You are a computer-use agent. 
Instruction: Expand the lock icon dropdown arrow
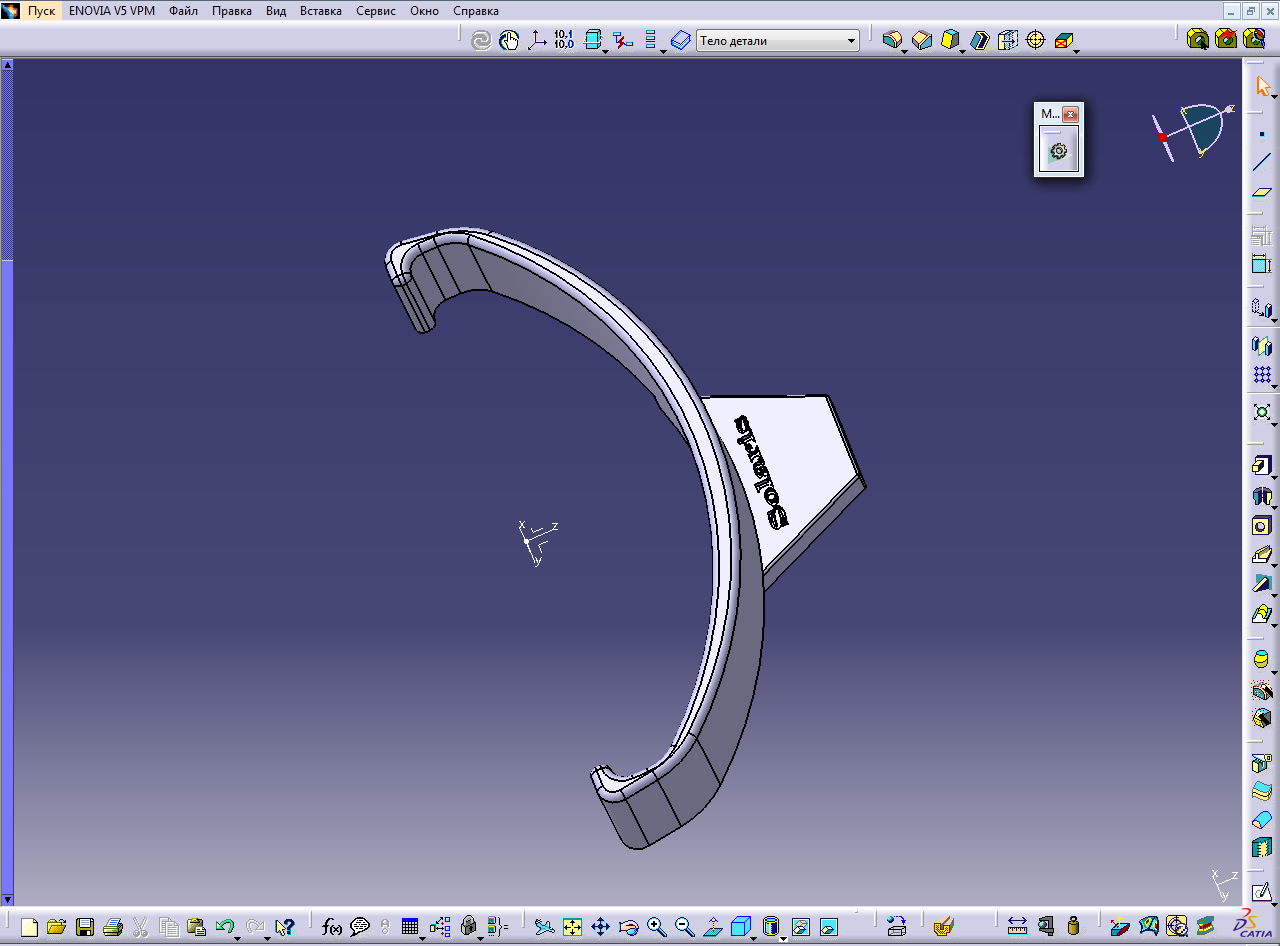481,938
